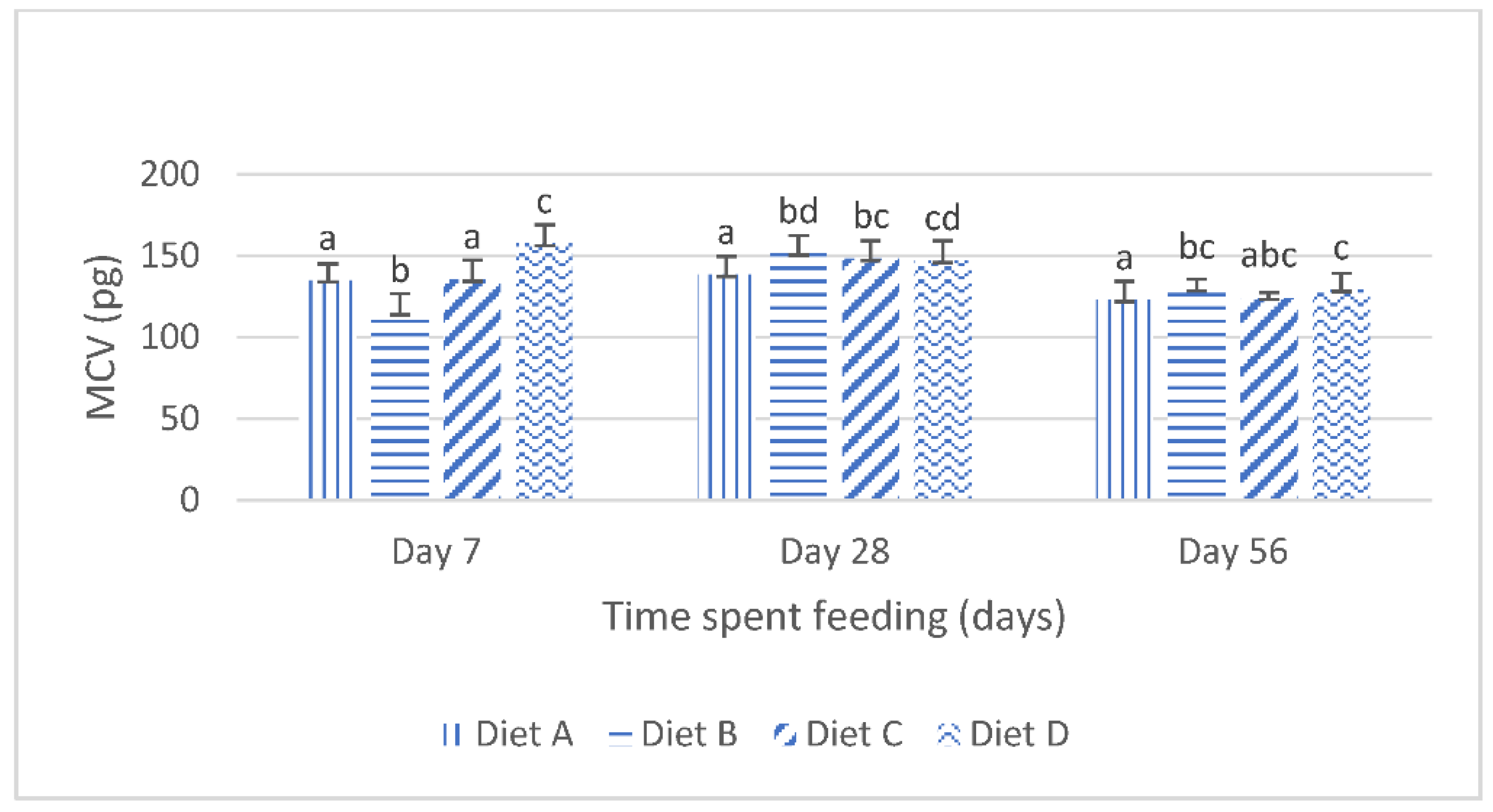The image size is (1493, 812).
Task: Click the Diet D legend pattern icon
Action: click(x=948, y=735)
